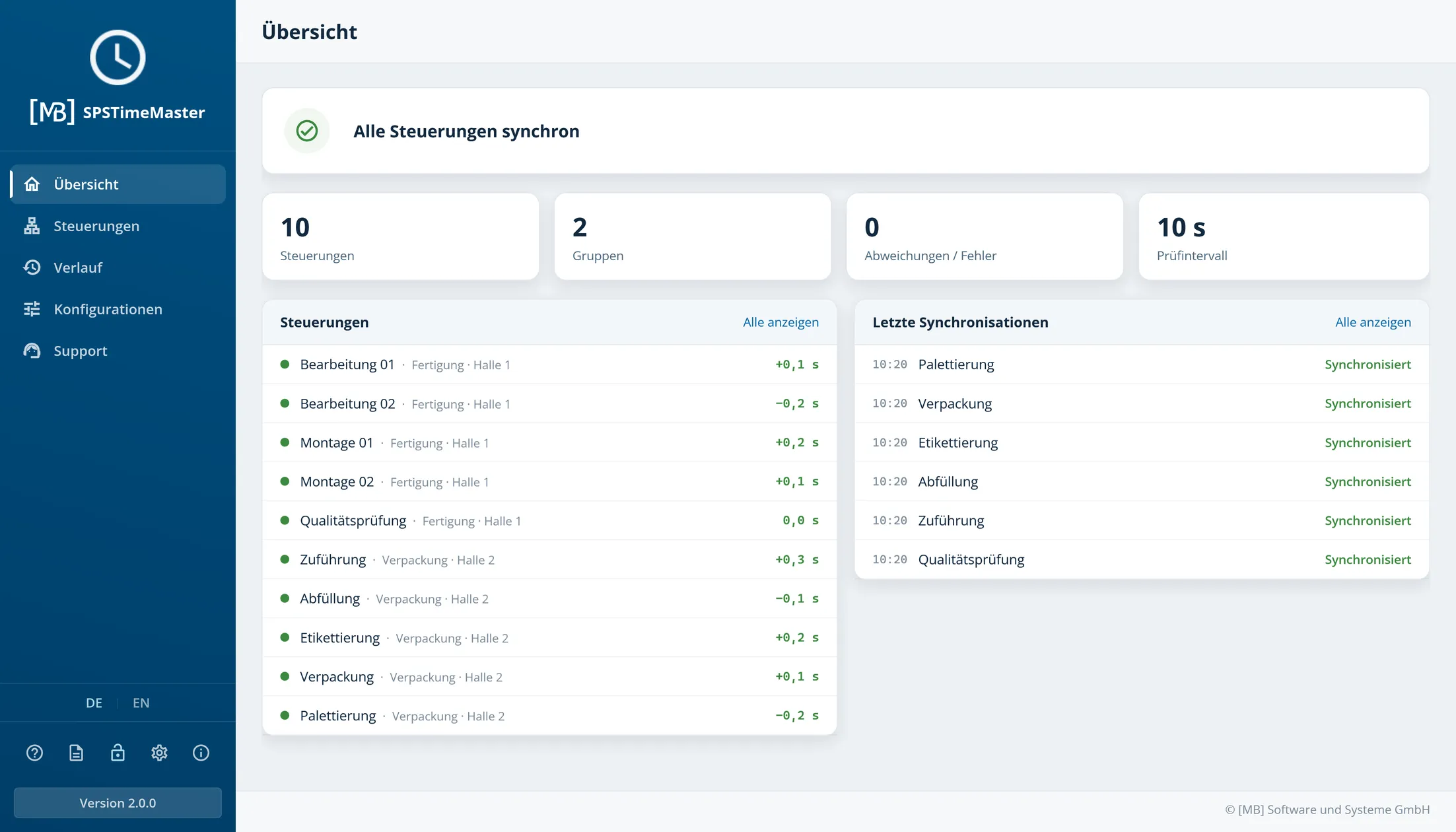Open Steuerungen in sidebar
This screenshot has height=832, width=1456.
[118, 226]
